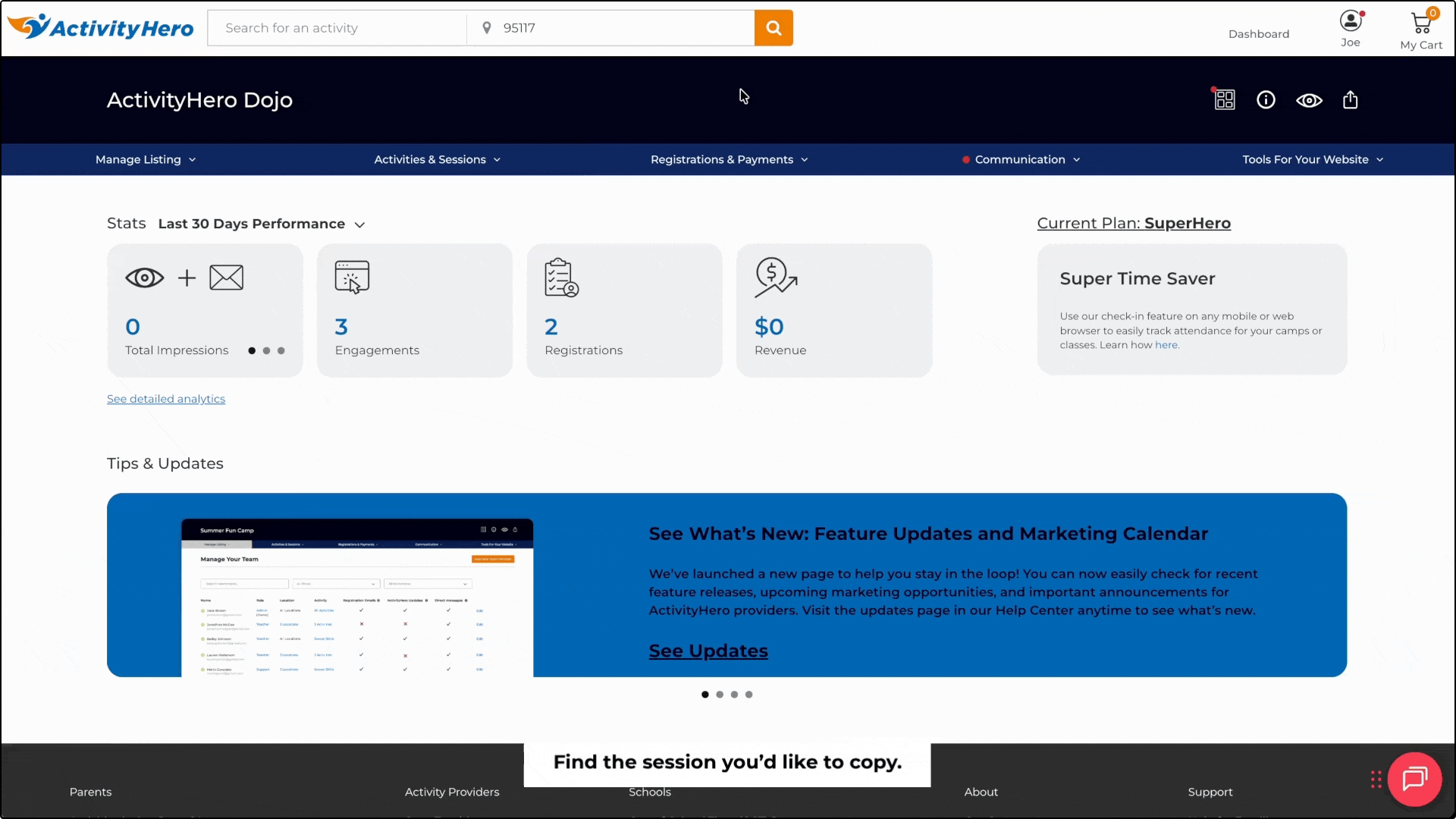The image size is (1456, 819).
Task: Open Registrations & Payments menu
Action: pyautogui.click(x=729, y=160)
